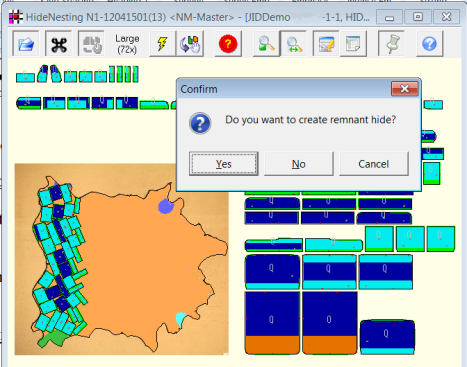467x367 pixels.
Task: Toggle the green pushpin icon
Action: tap(392, 44)
